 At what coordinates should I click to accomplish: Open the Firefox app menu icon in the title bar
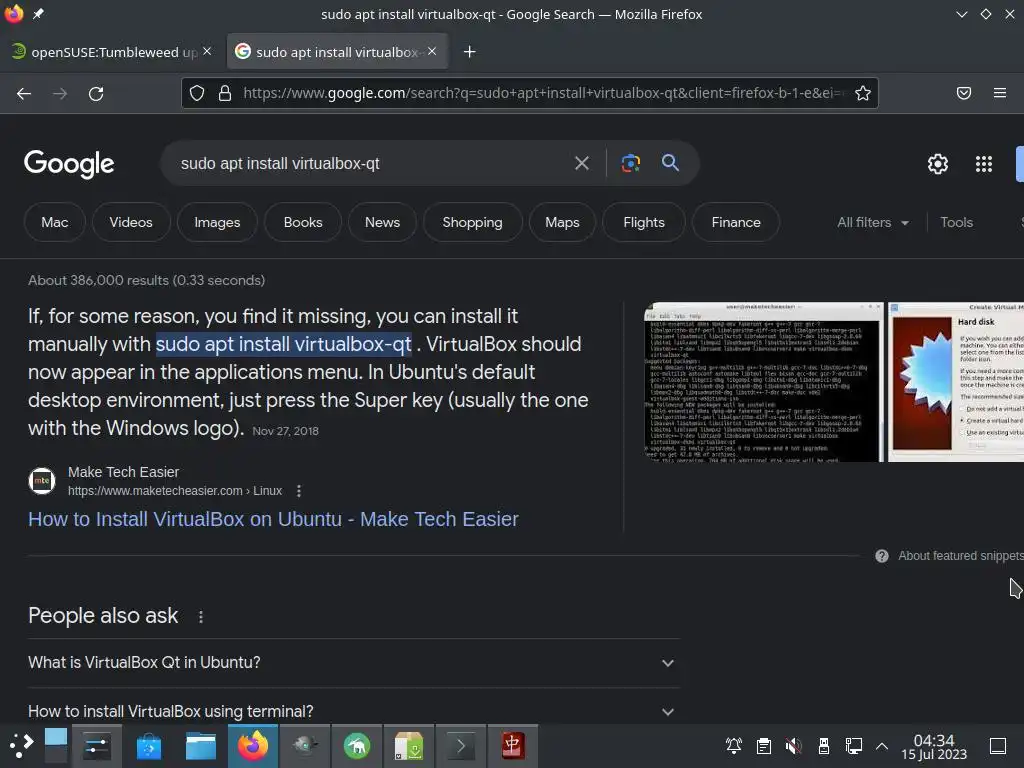point(14,14)
